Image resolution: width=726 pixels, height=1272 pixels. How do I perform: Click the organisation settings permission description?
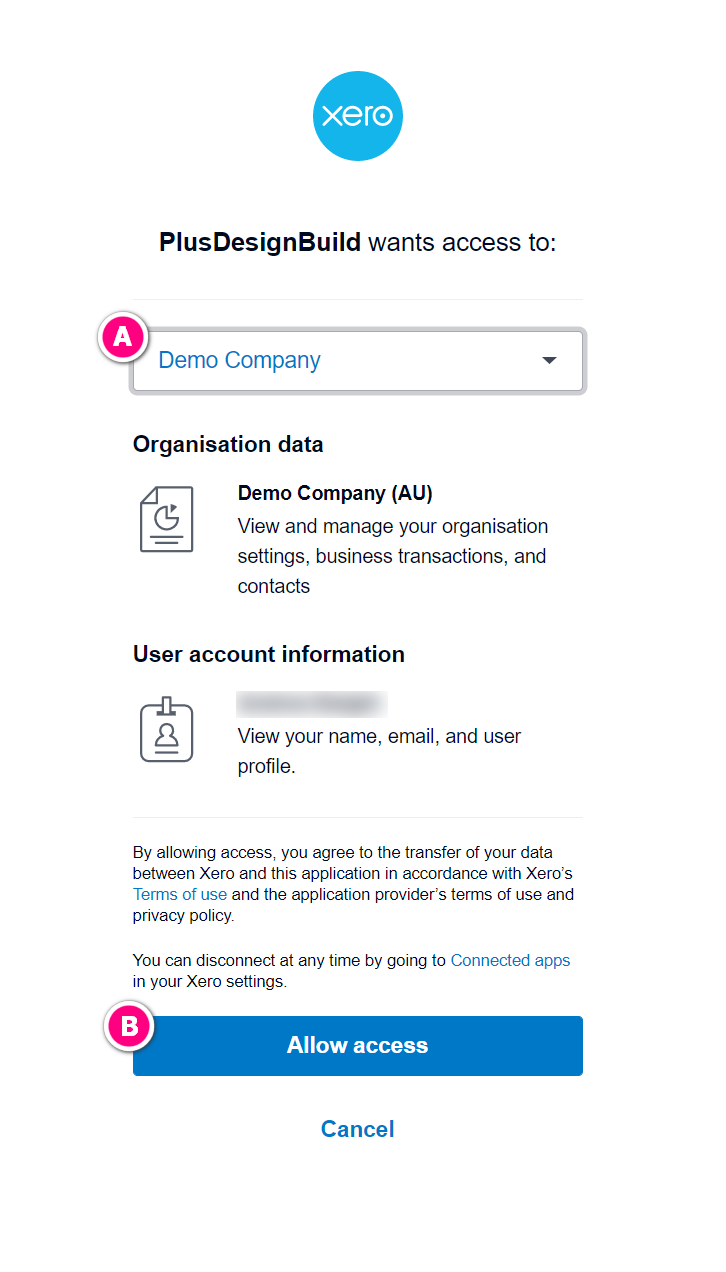(x=393, y=556)
